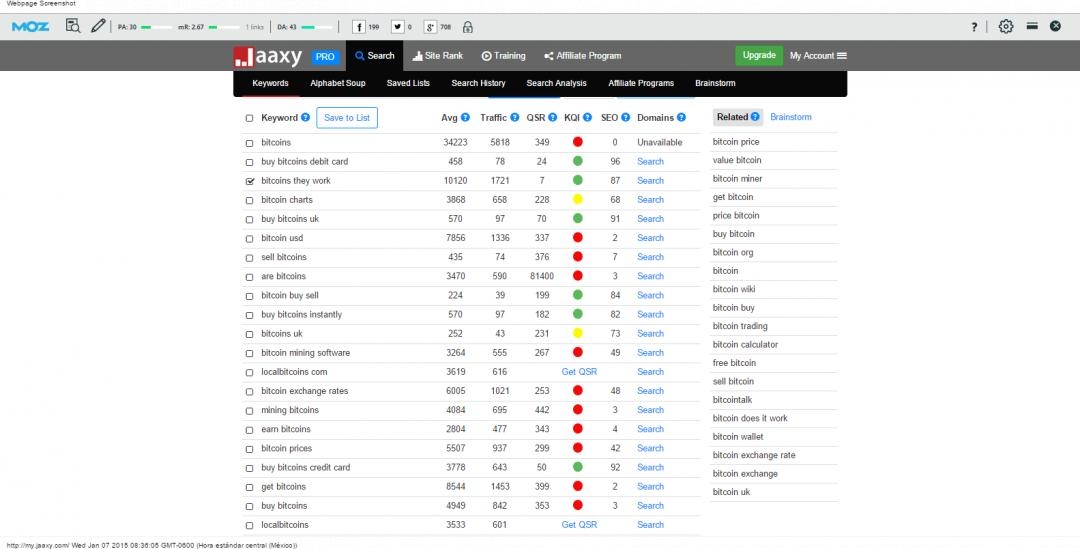Click related keyword bitcoin wallet
The image size is (1080, 549).
pos(738,437)
